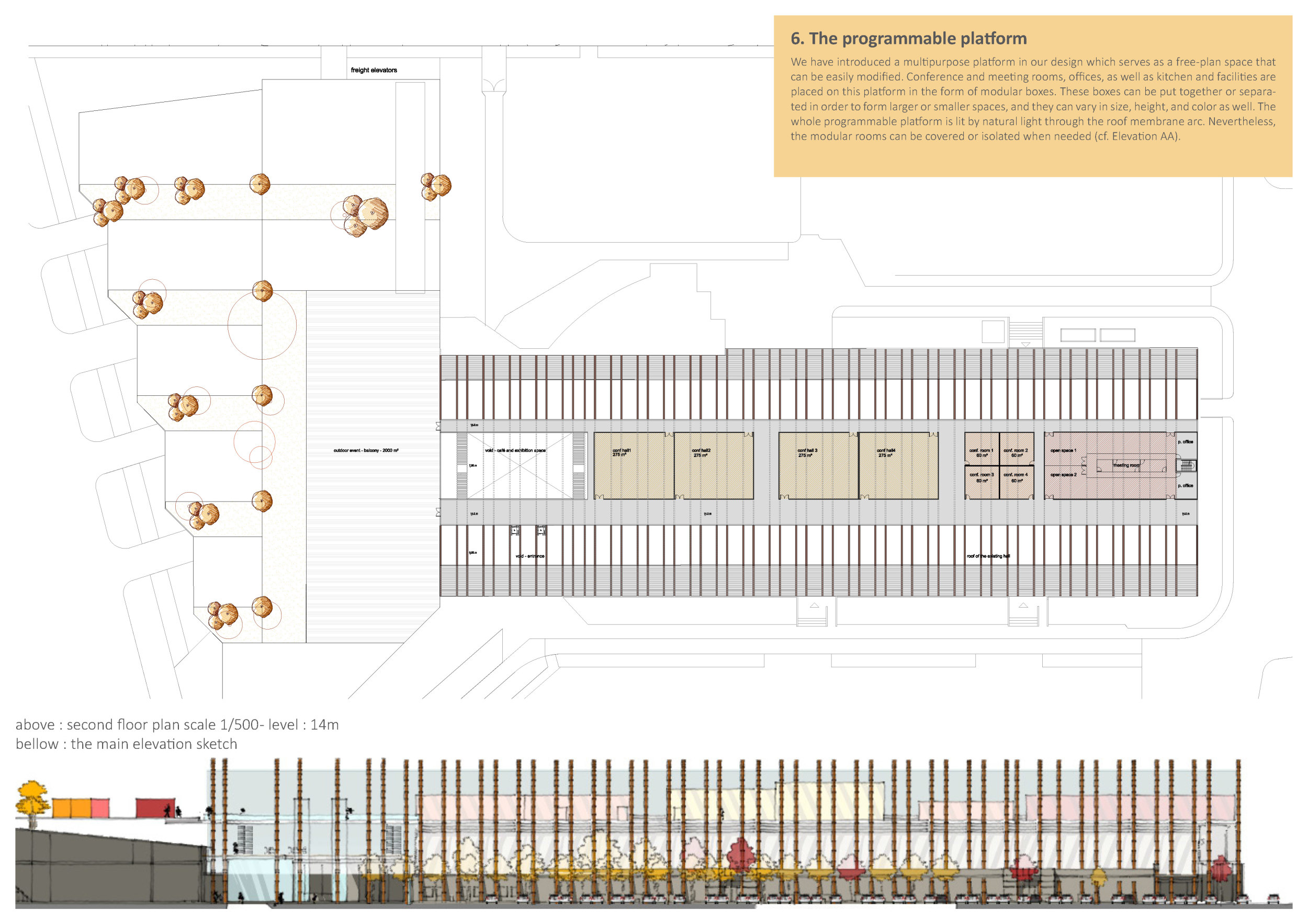Select the open space 1 area
The height and width of the screenshot is (924, 1308).
pos(1063,450)
